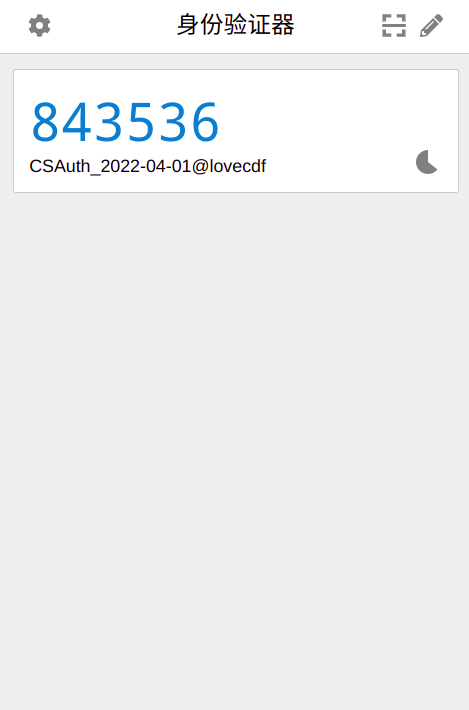Tap the trailing digit 6 of the code
Image resolution: width=469 pixels, height=710 pixels.
[206, 122]
